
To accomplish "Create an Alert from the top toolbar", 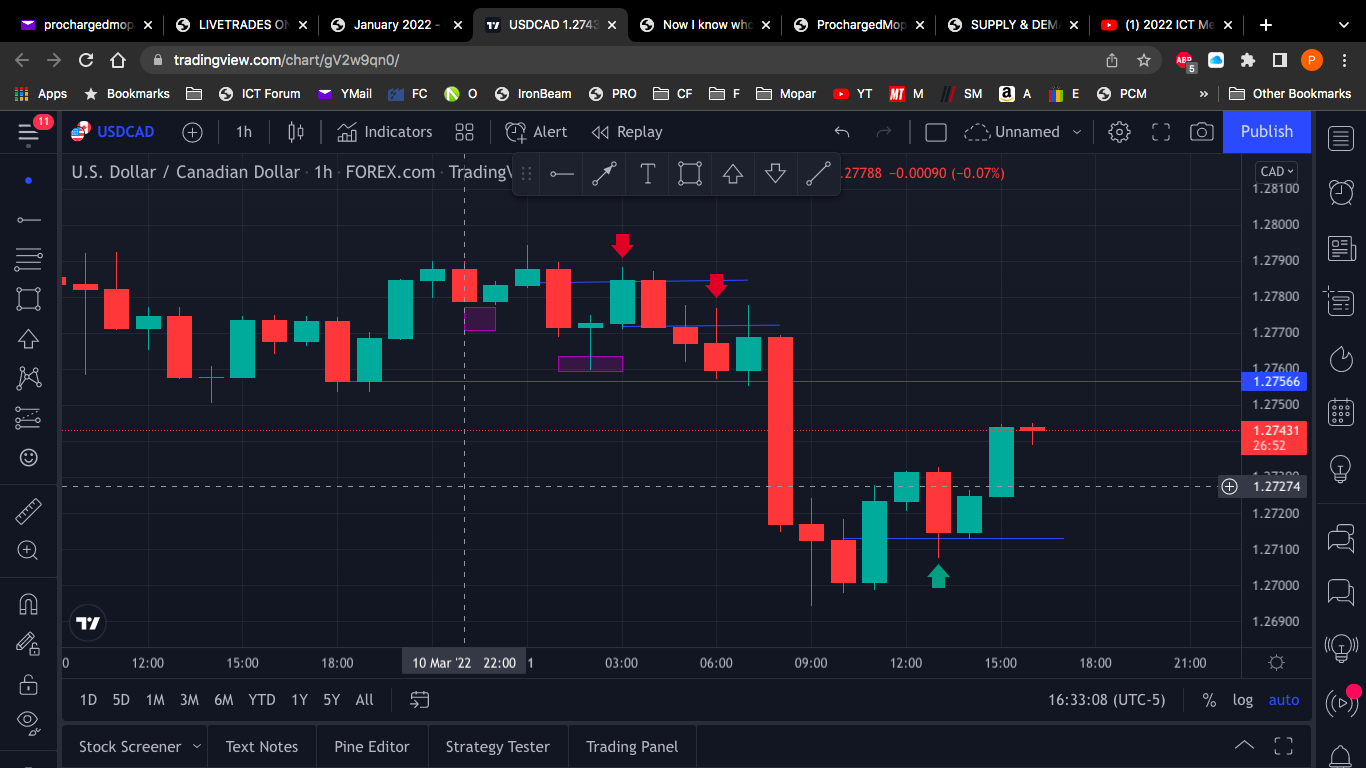I will (536, 132).
